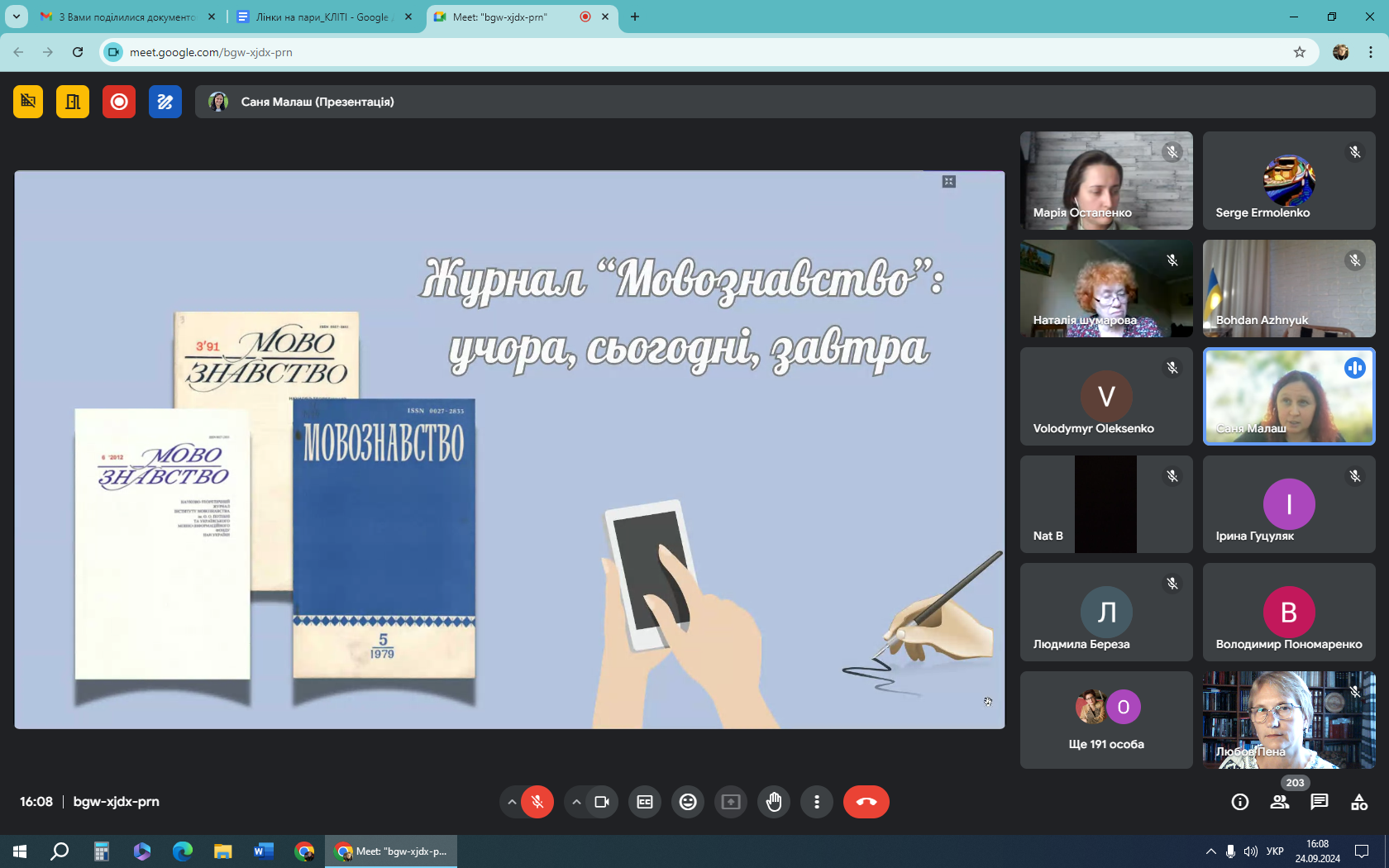Click the red recording extension icon
The image size is (1389, 868).
(119, 102)
